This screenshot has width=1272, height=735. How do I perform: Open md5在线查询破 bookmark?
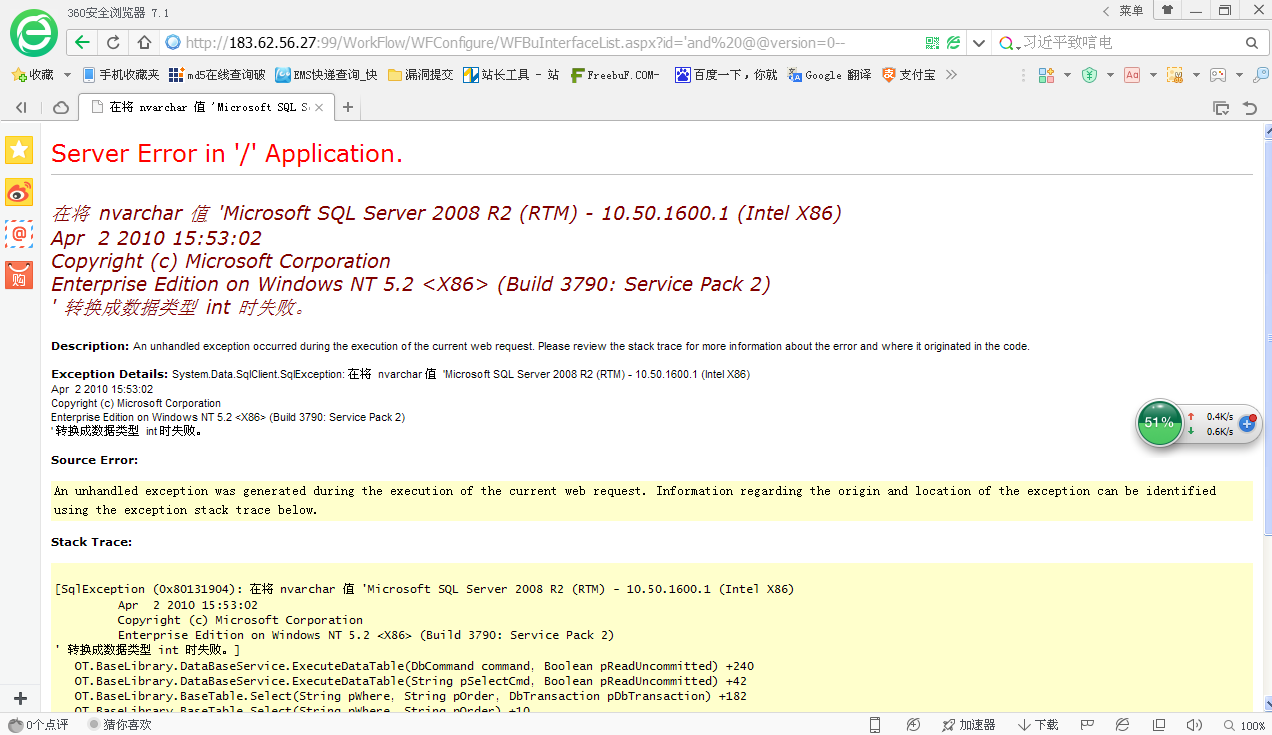(218, 75)
